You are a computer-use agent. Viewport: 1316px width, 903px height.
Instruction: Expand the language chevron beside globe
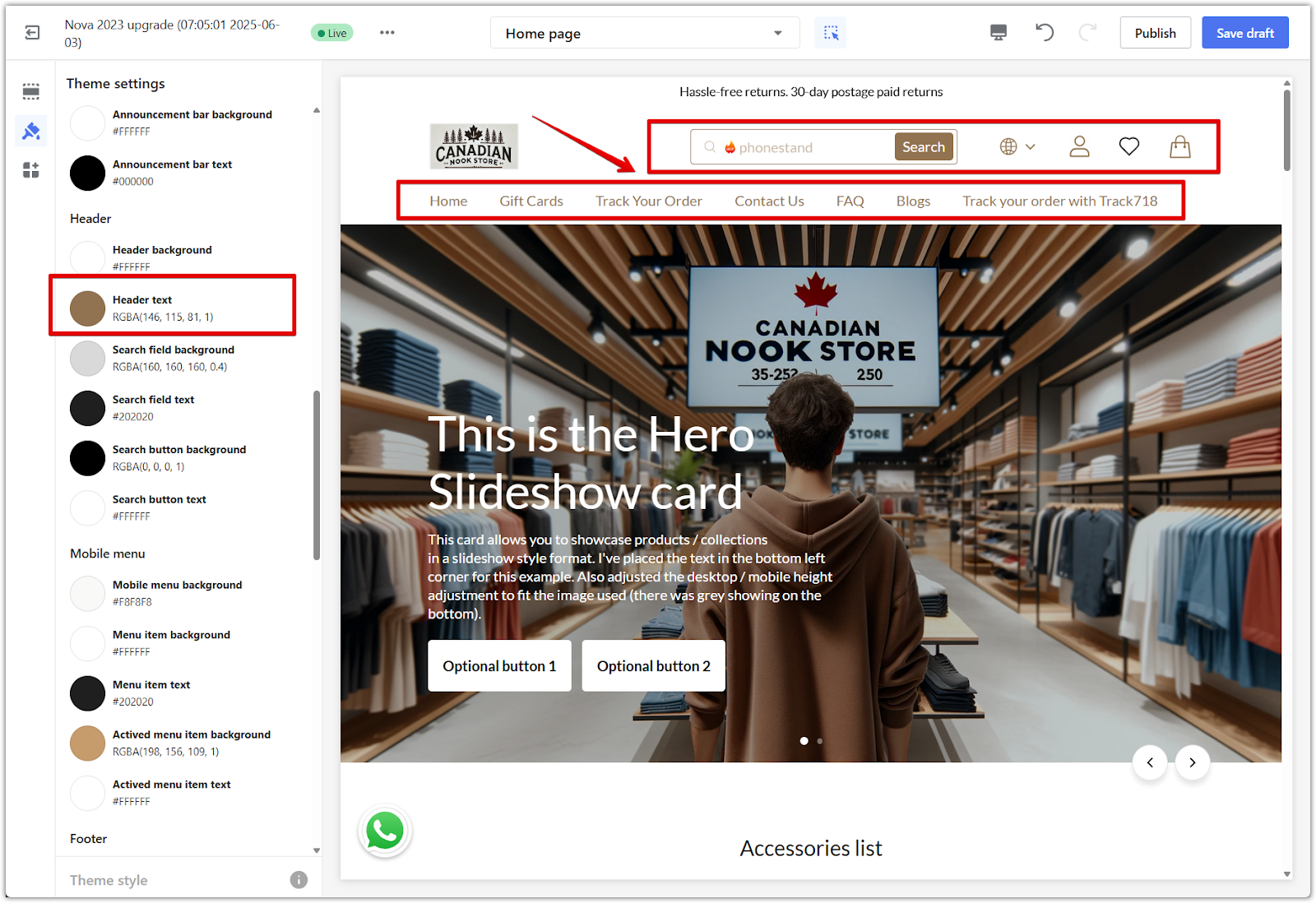pyautogui.click(x=1030, y=146)
